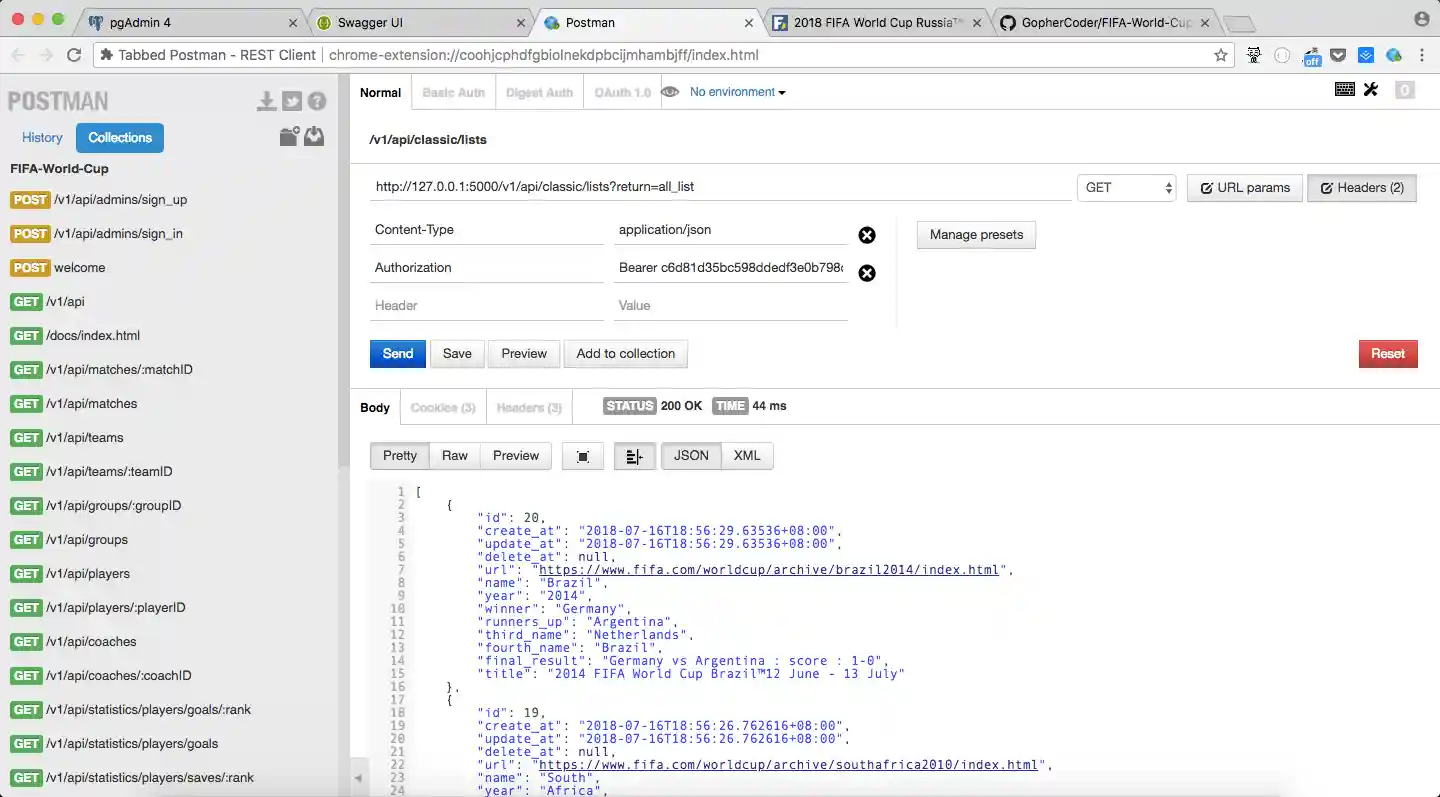
Task: Remove the Content-Type header entry
Action: pyautogui.click(x=867, y=235)
